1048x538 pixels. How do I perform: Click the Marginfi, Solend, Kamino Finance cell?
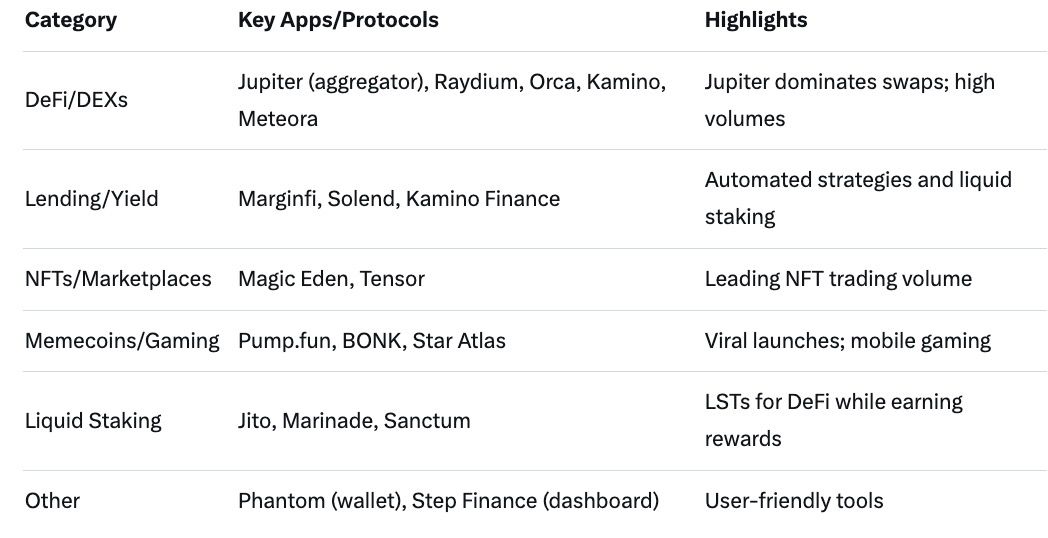click(398, 198)
